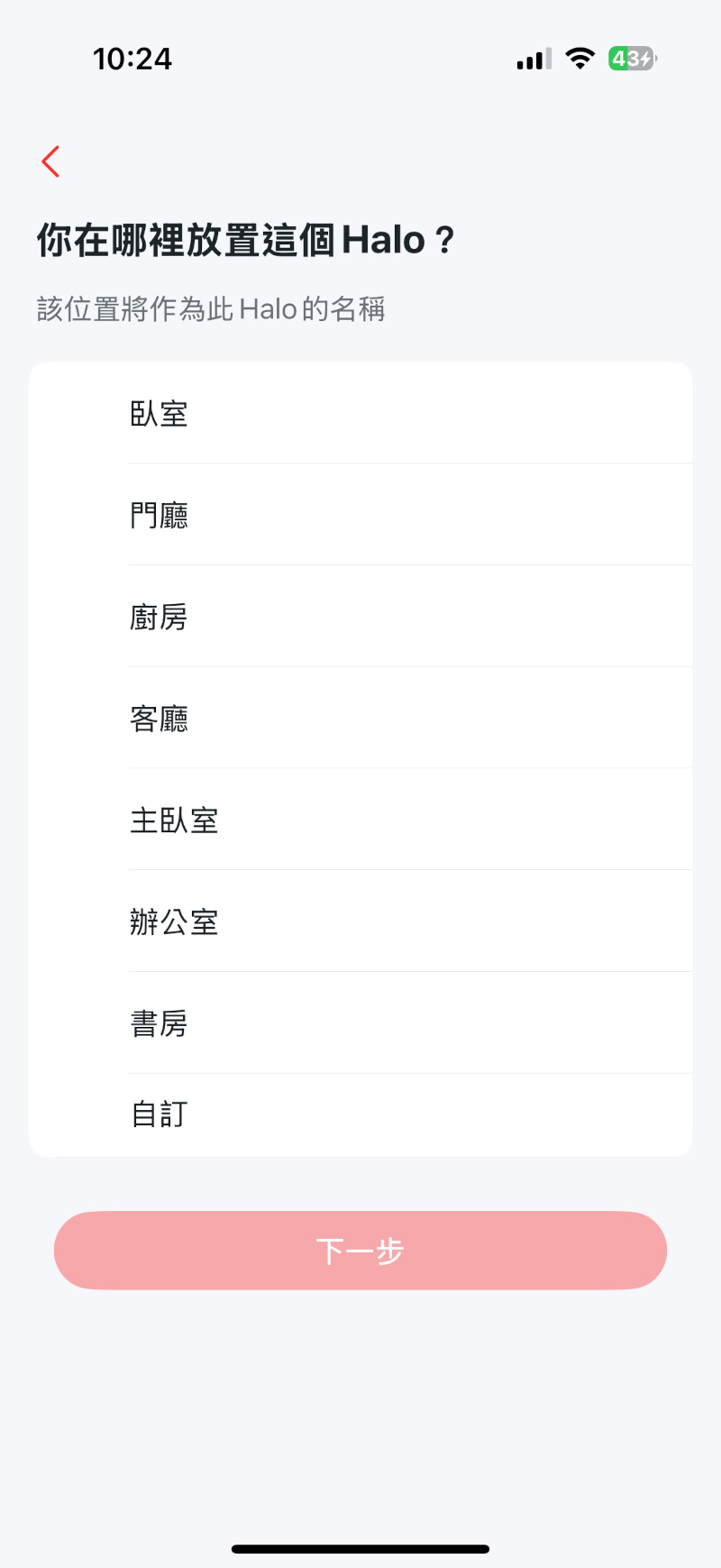The height and width of the screenshot is (1568, 721).
Task: Click the 10:24 clock in status bar
Action: click(x=132, y=60)
